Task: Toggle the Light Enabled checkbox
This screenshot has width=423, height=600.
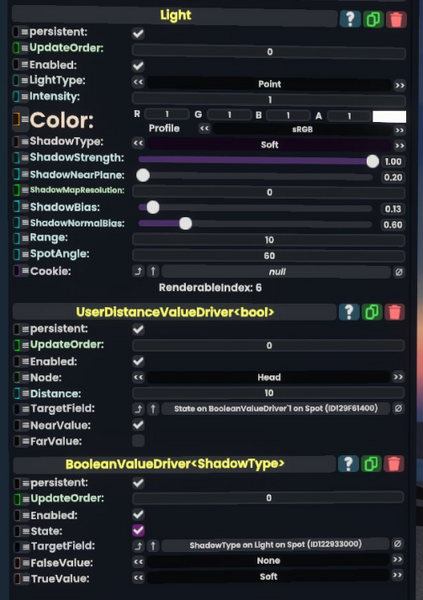Action: [x=138, y=66]
